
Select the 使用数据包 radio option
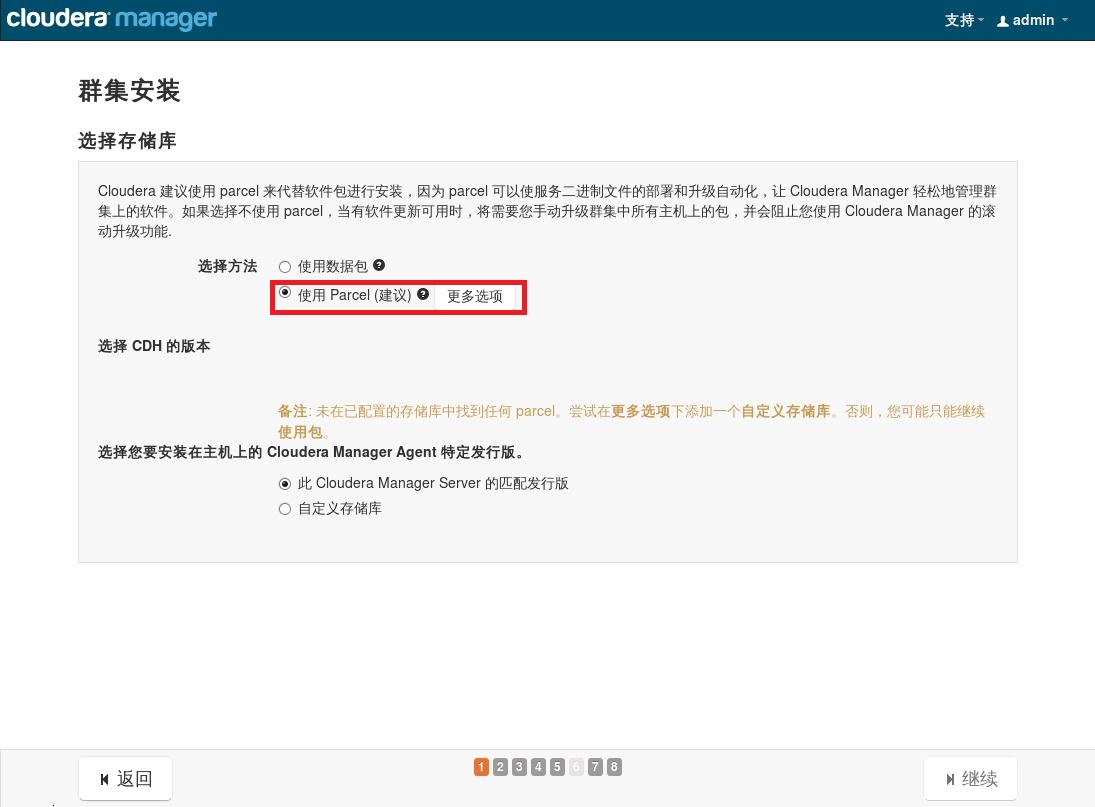pos(284,267)
